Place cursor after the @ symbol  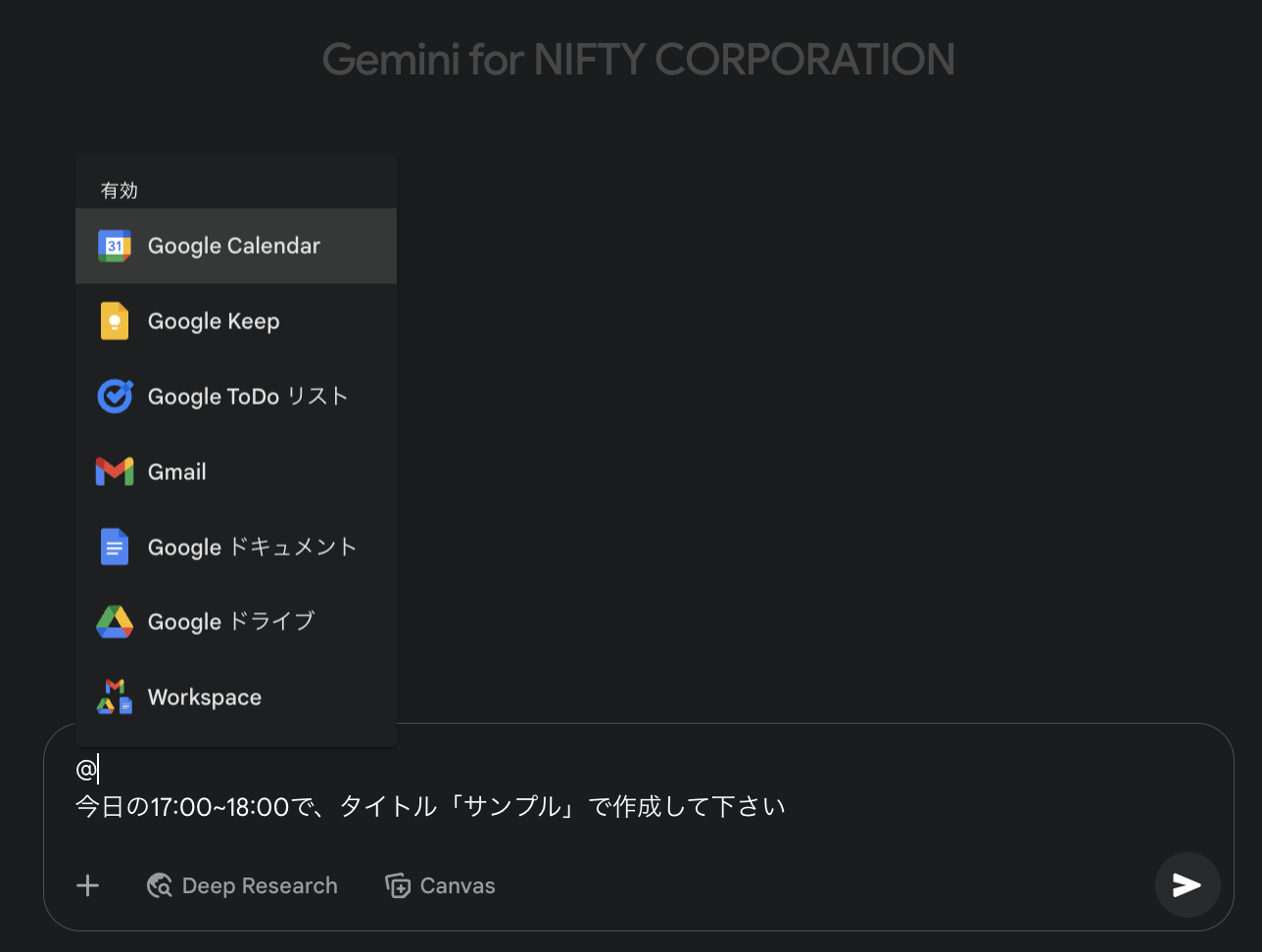pos(99,770)
